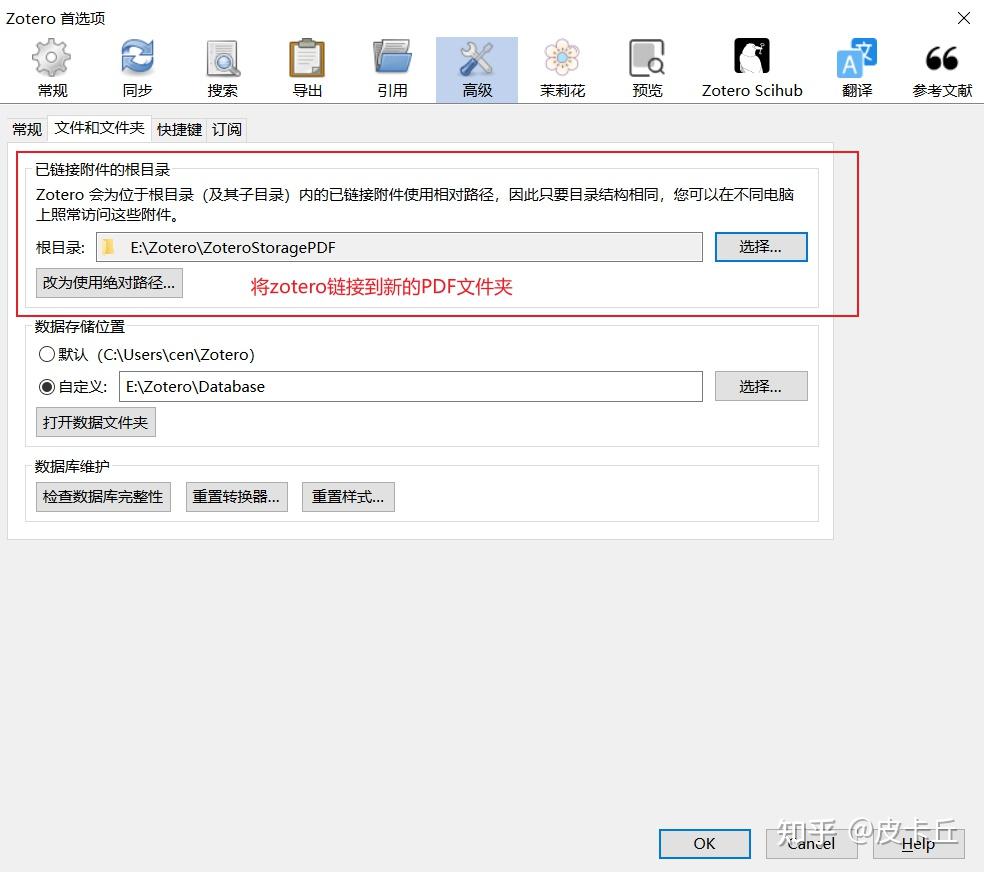Open the 导出 export preferences pane

point(308,69)
